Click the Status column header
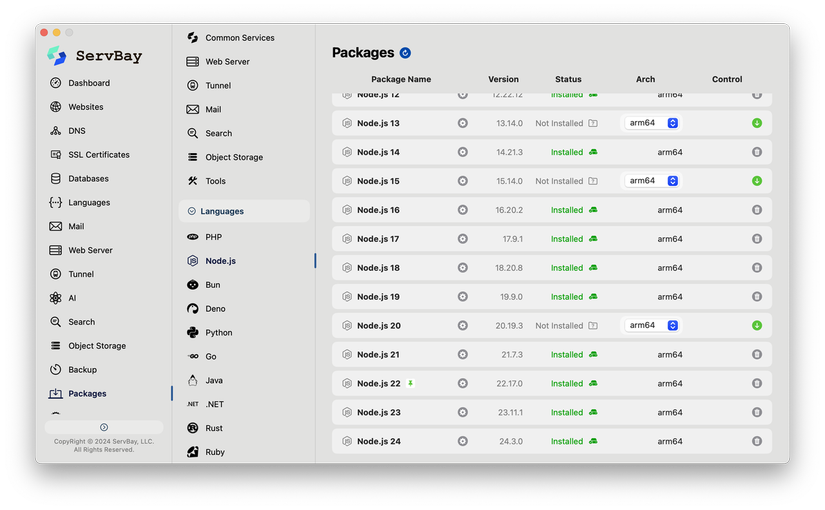The width and height of the screenshot is (825, 510). 568,79
